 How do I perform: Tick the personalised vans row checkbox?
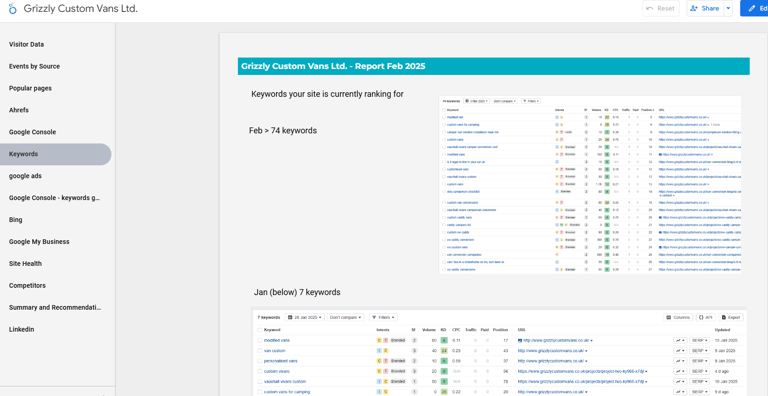[x=260, y=361]
